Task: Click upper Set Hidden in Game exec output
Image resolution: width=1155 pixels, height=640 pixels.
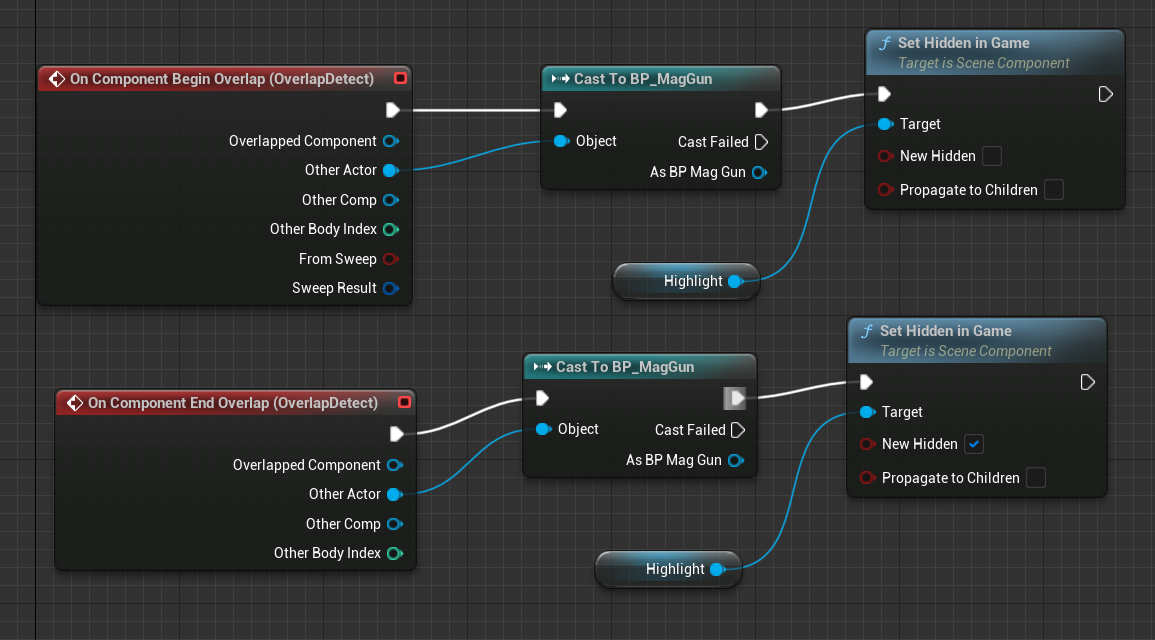Action: (1105, 94)
